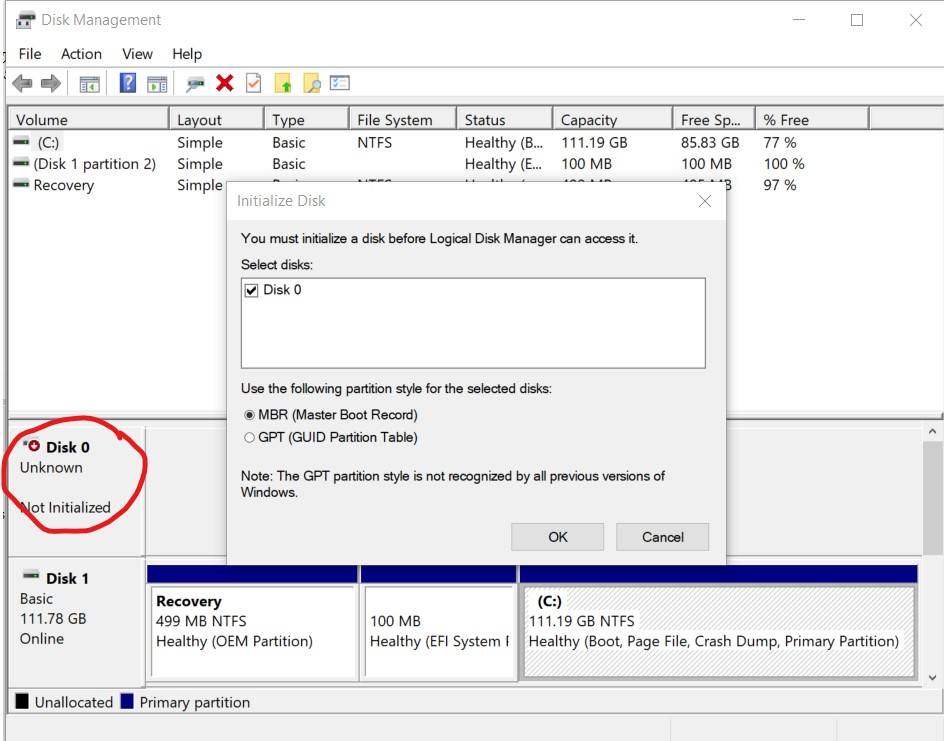Click the folder with magnifier icon

pos(312,83)
